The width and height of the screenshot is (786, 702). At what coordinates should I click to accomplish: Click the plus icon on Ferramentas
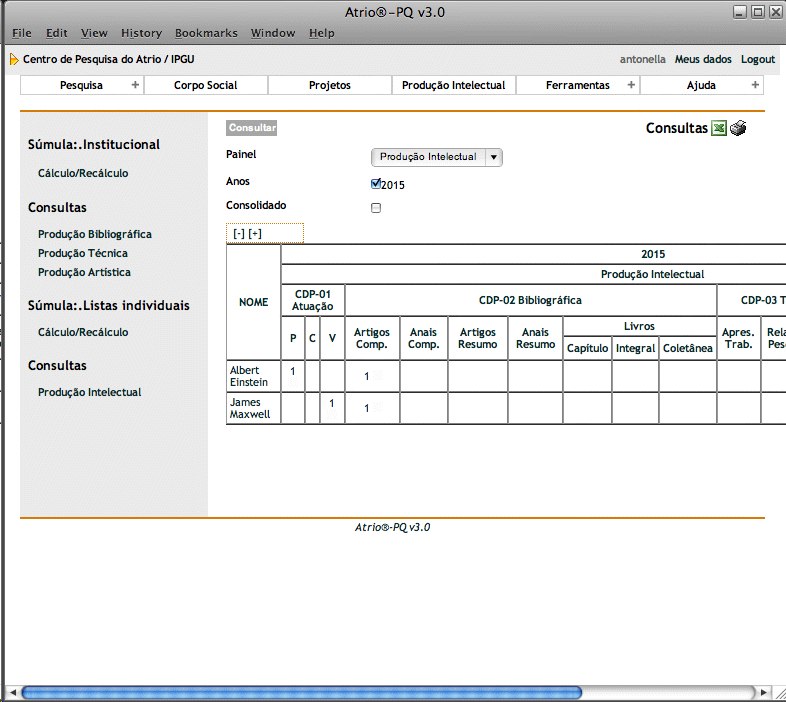click(x=631, y=85)
